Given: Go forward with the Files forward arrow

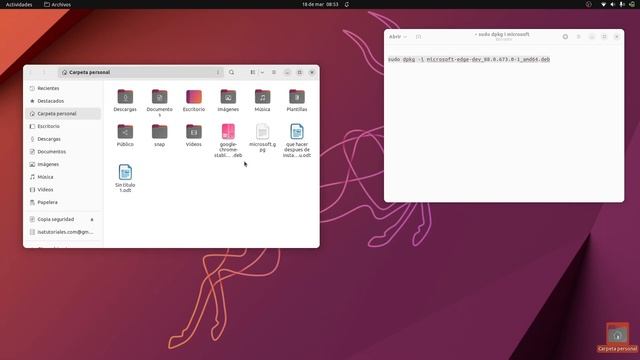Looking at the screenshot, I should (x=44, y=72).
